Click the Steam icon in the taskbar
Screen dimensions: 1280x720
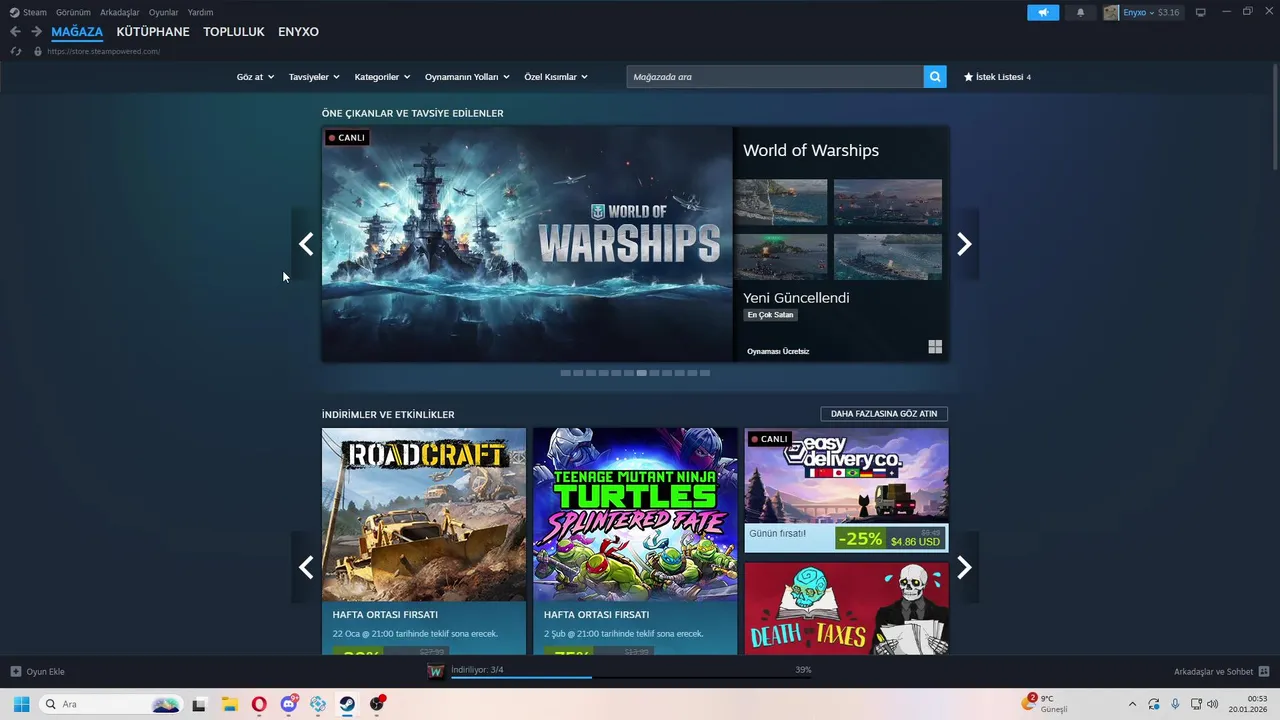click(x=347, y=704)
